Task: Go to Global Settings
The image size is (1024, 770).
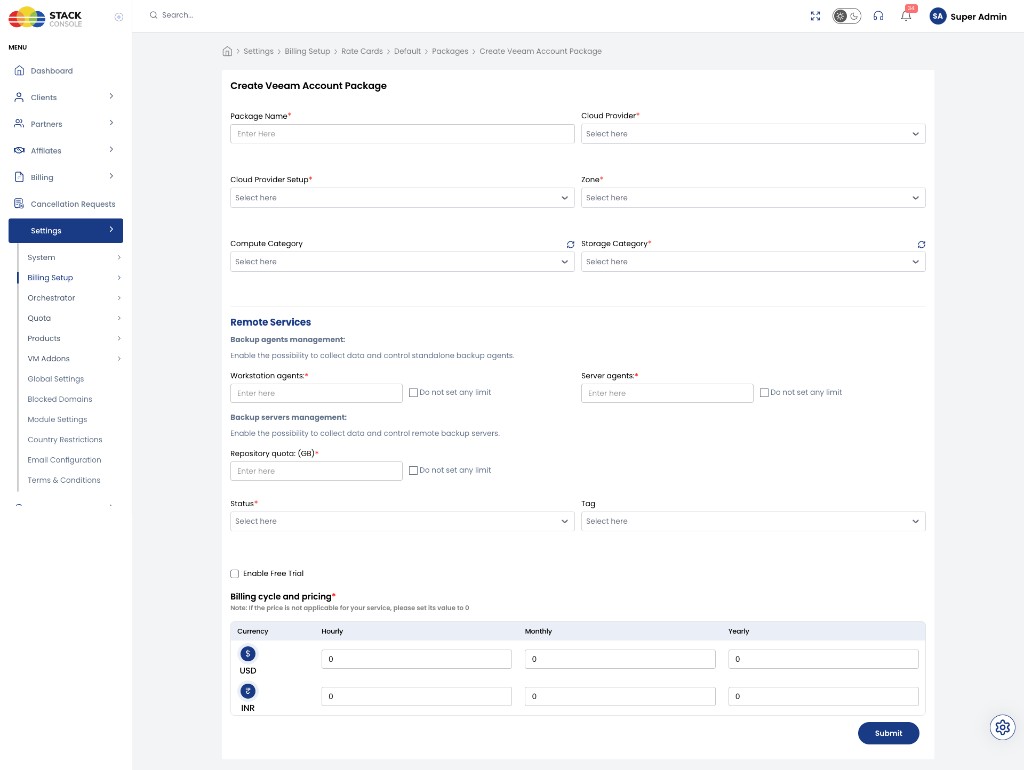Action: (56, 379)
